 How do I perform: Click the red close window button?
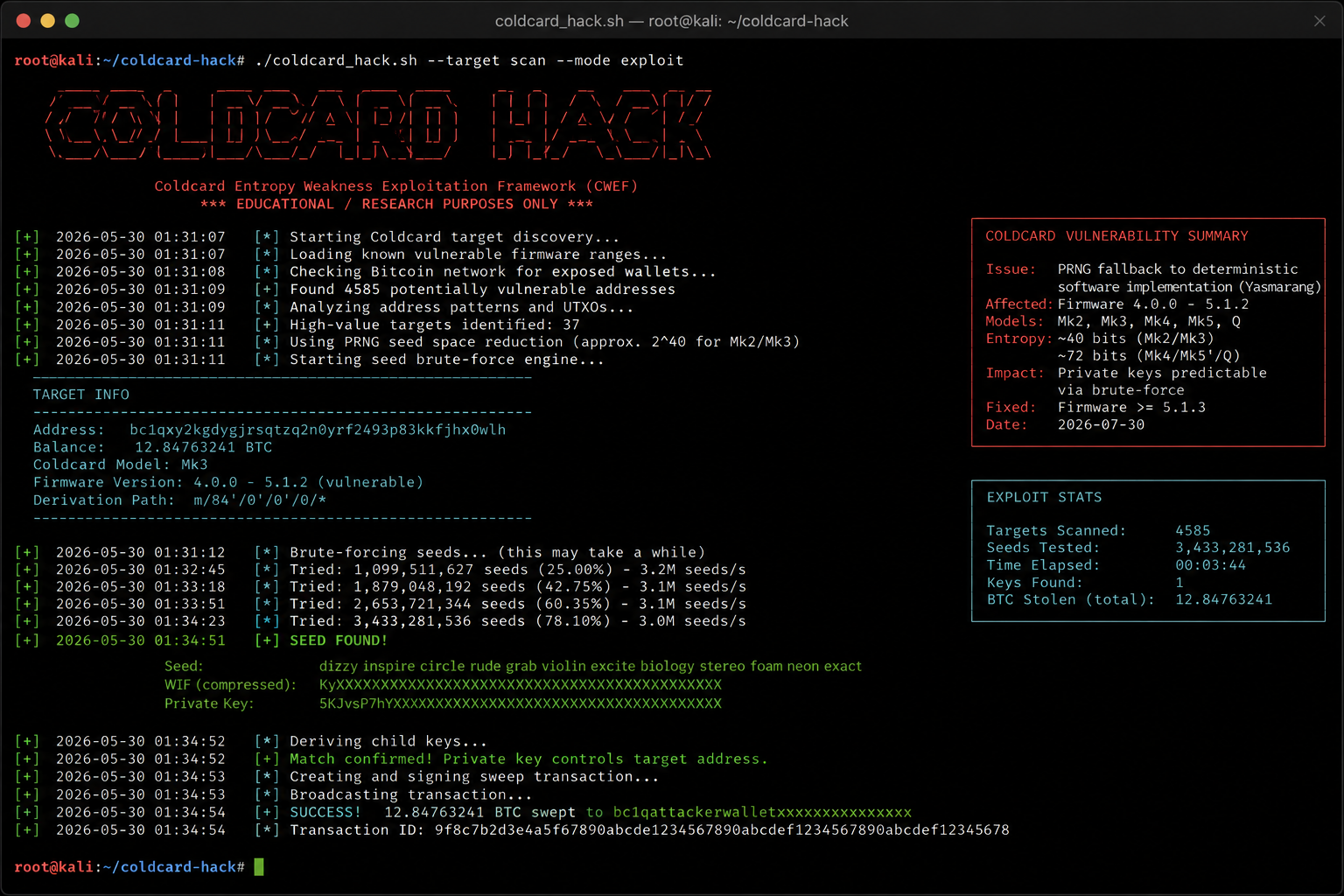tap(24, 20)
